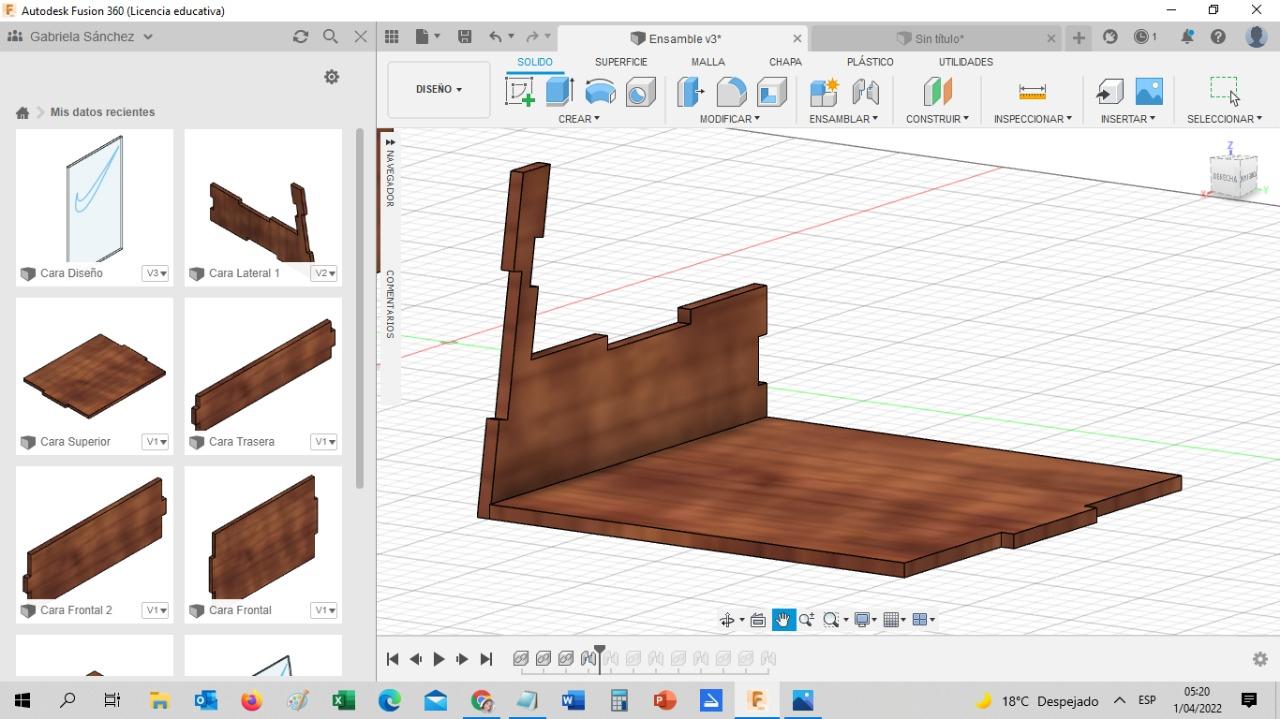Collapse the Navegador side panel

390,140
